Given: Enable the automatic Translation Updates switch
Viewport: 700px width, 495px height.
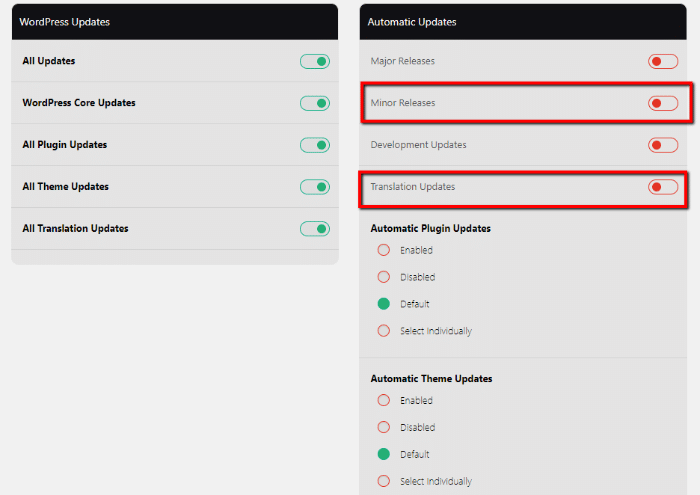Looking at the screenshot, I should point(663,187).
